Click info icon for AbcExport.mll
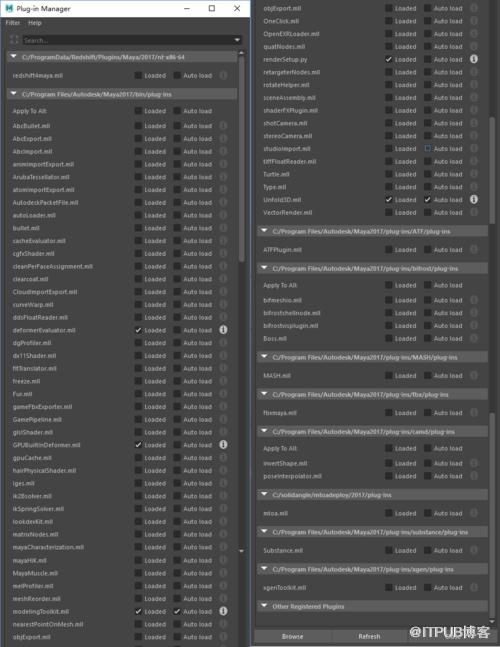 point(223,138)
